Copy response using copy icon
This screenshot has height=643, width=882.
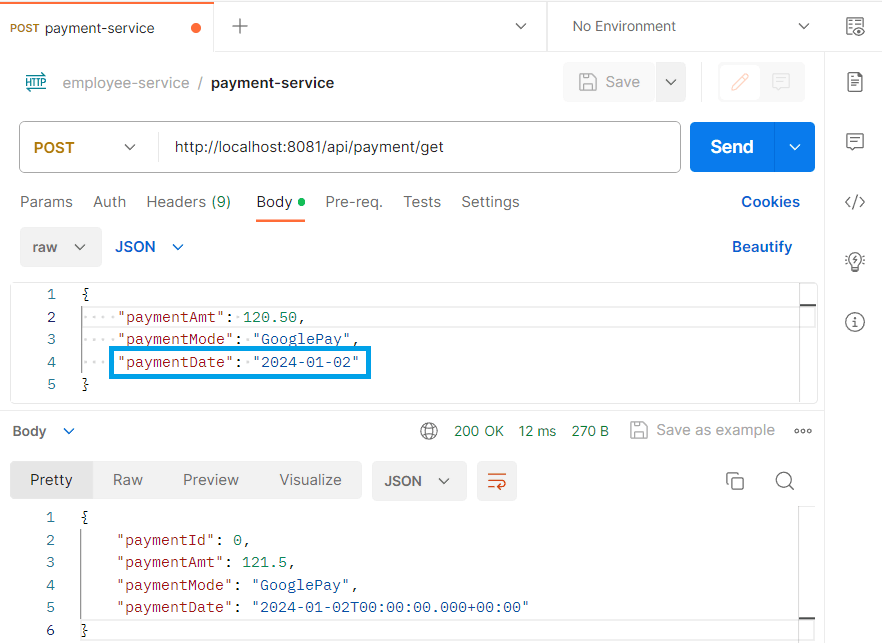point(735,481)
